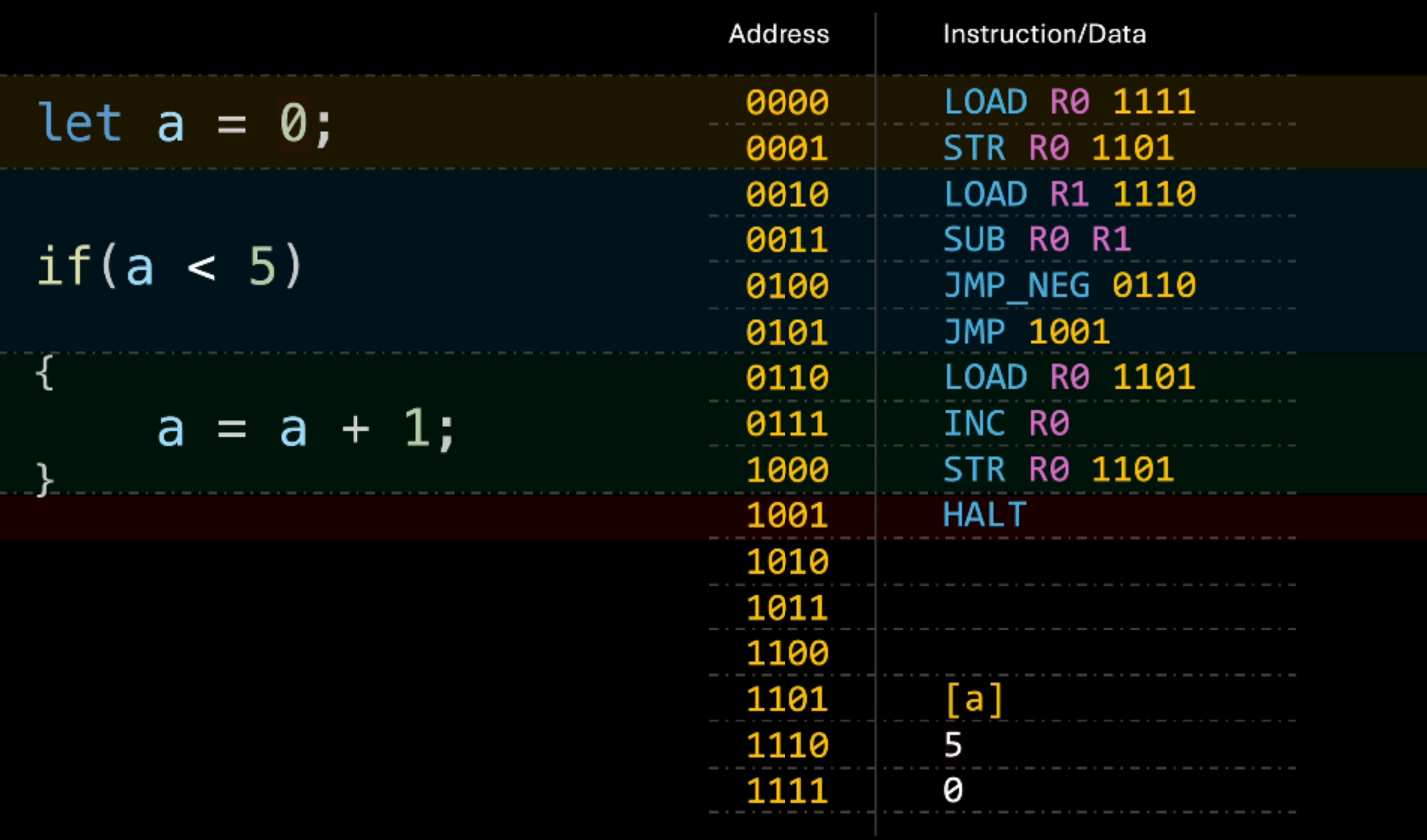Click address 0000 in Address column
Image resolution: width=1427 pixels, height=840 pixels.
(x=786, y=102)
